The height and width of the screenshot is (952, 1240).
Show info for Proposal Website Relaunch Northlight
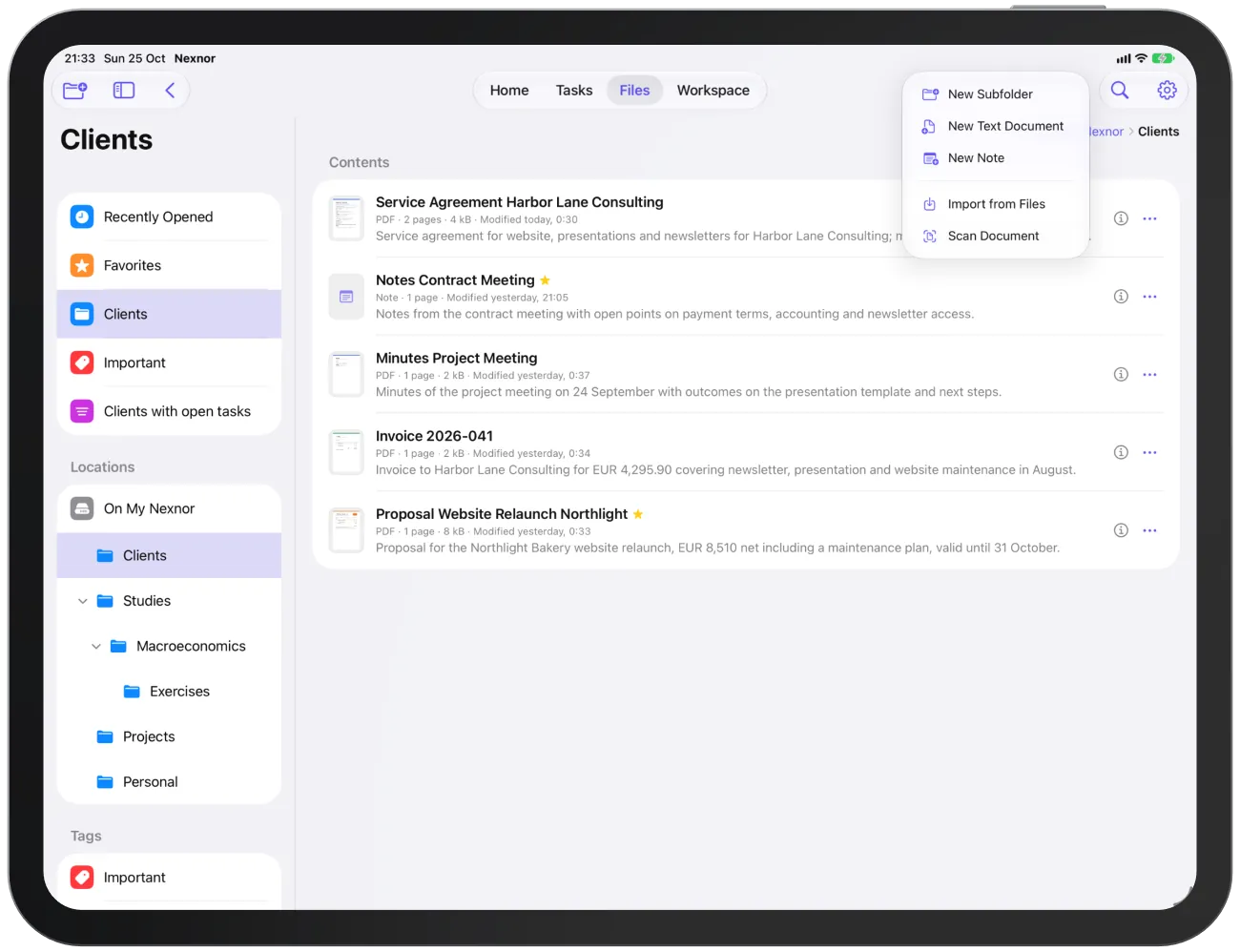coord(1121,530)
